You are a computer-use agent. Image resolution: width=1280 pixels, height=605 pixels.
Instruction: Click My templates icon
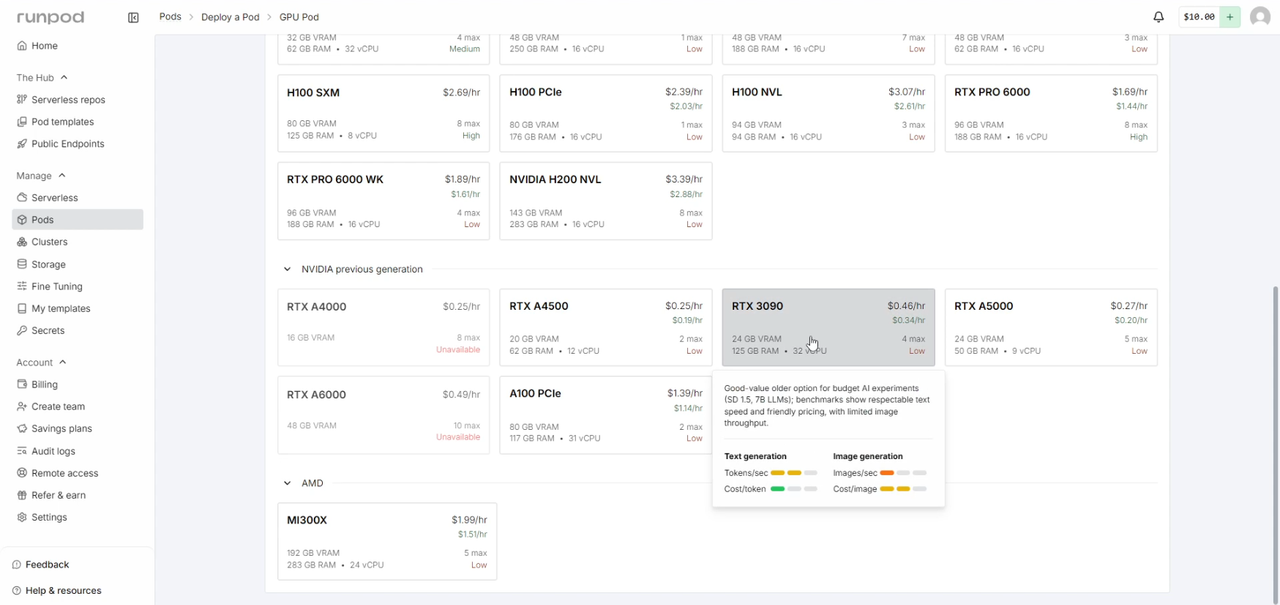tap(22, 309)
